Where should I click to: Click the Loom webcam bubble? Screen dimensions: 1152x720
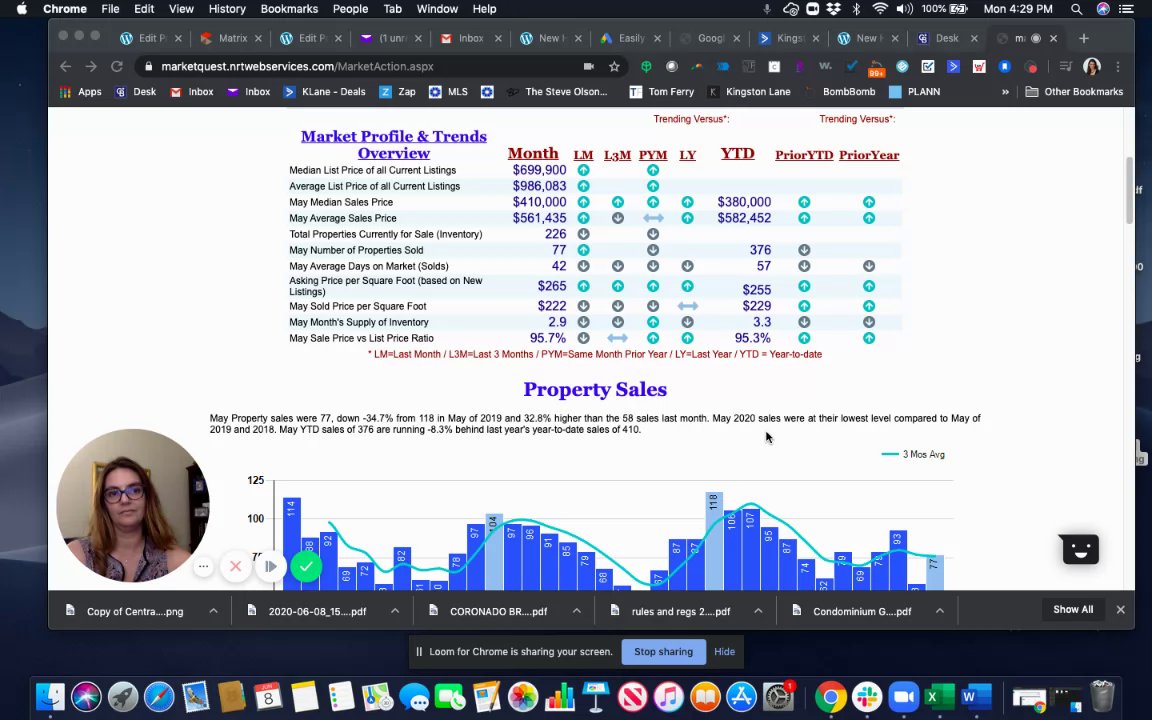point(132,505)
